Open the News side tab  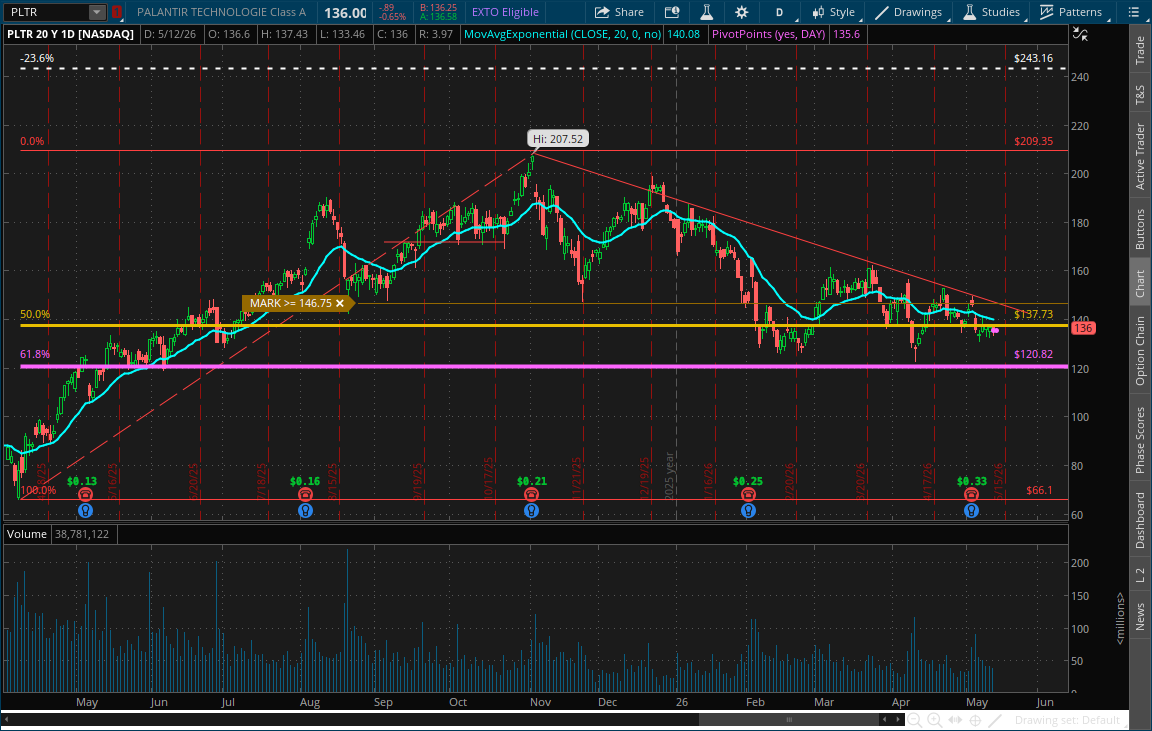[x=1140, y=616]
